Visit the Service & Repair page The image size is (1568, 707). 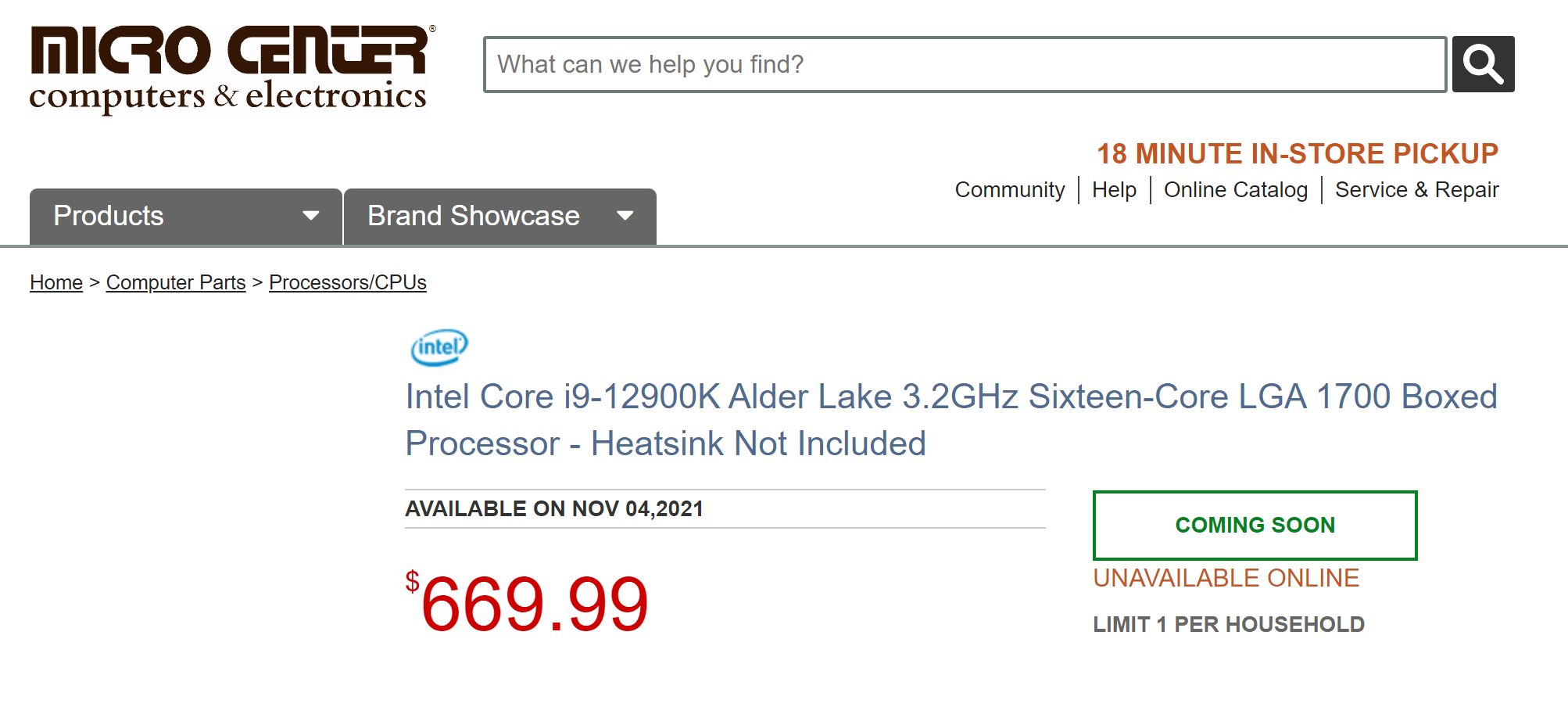tap(1416, 190)
